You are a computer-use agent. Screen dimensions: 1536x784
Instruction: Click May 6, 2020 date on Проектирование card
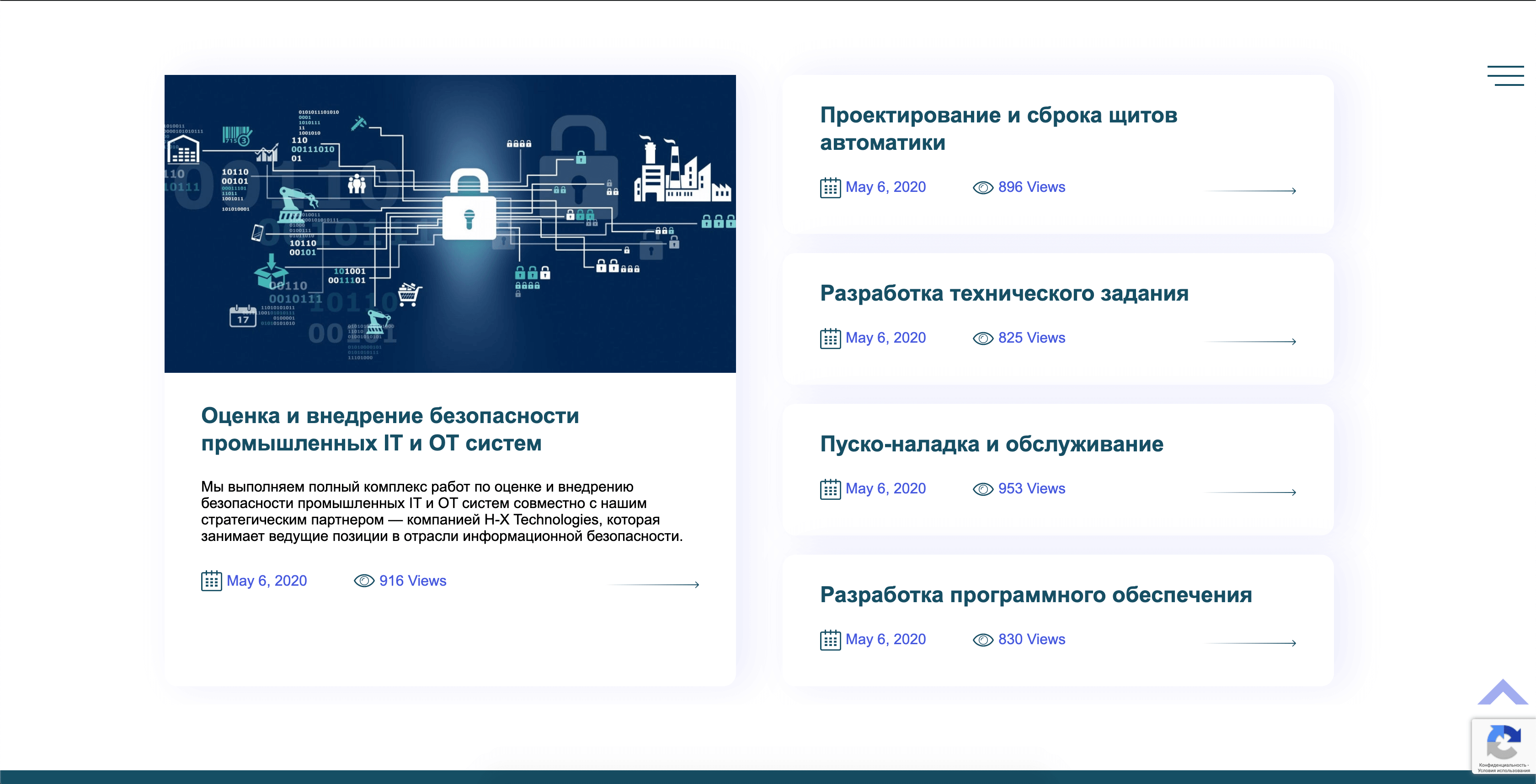click(x=885, y=187)
